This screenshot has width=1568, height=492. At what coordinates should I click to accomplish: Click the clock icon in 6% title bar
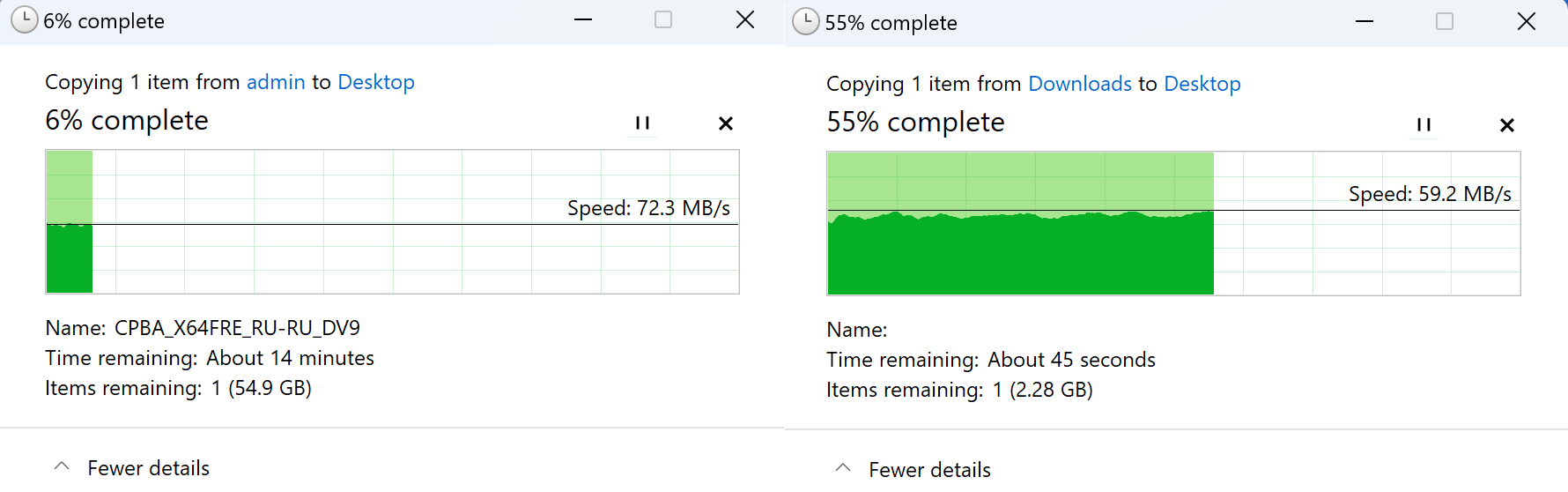tap(25, 20)
